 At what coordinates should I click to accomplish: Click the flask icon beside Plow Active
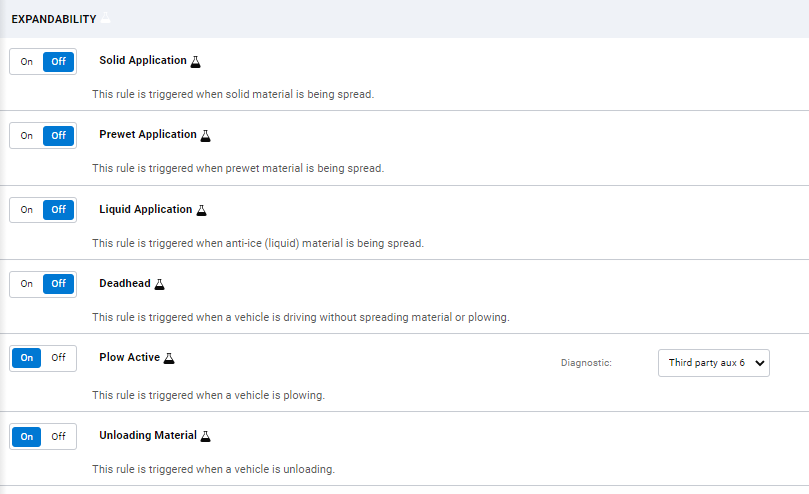click(x=169, y=358)
